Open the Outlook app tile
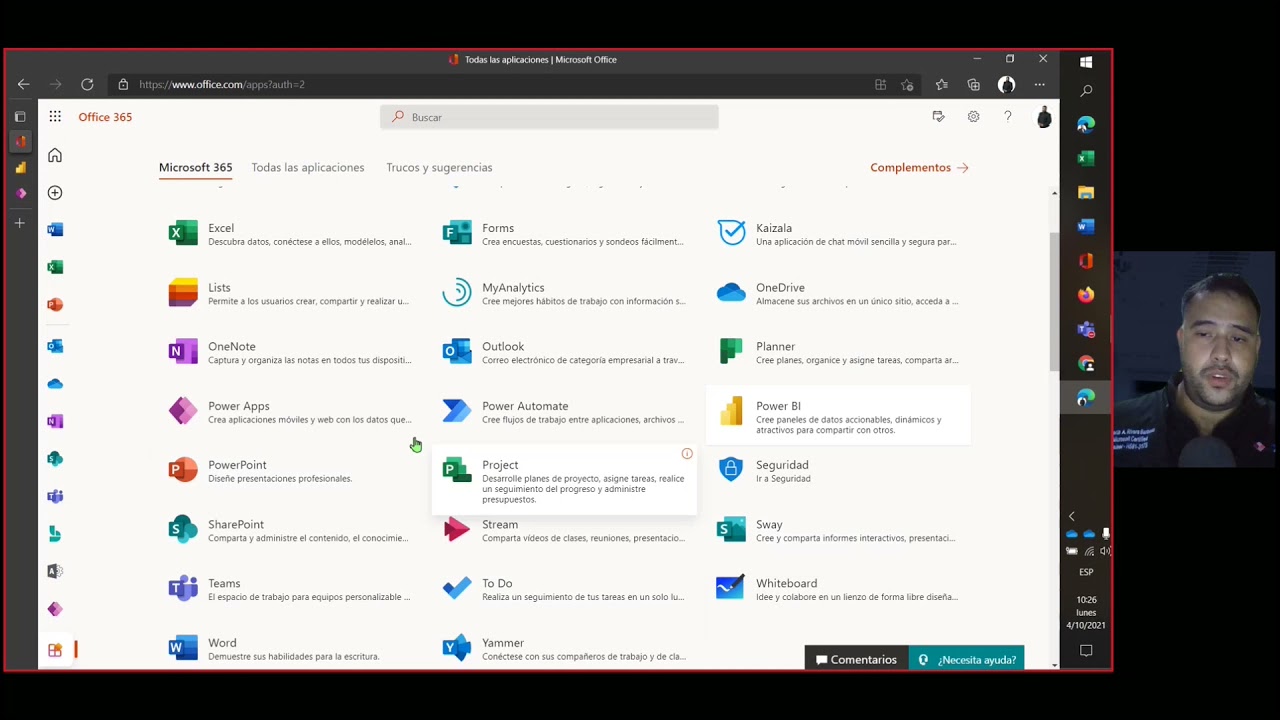The image size is (1280, 720). click(x=564, y=352)
